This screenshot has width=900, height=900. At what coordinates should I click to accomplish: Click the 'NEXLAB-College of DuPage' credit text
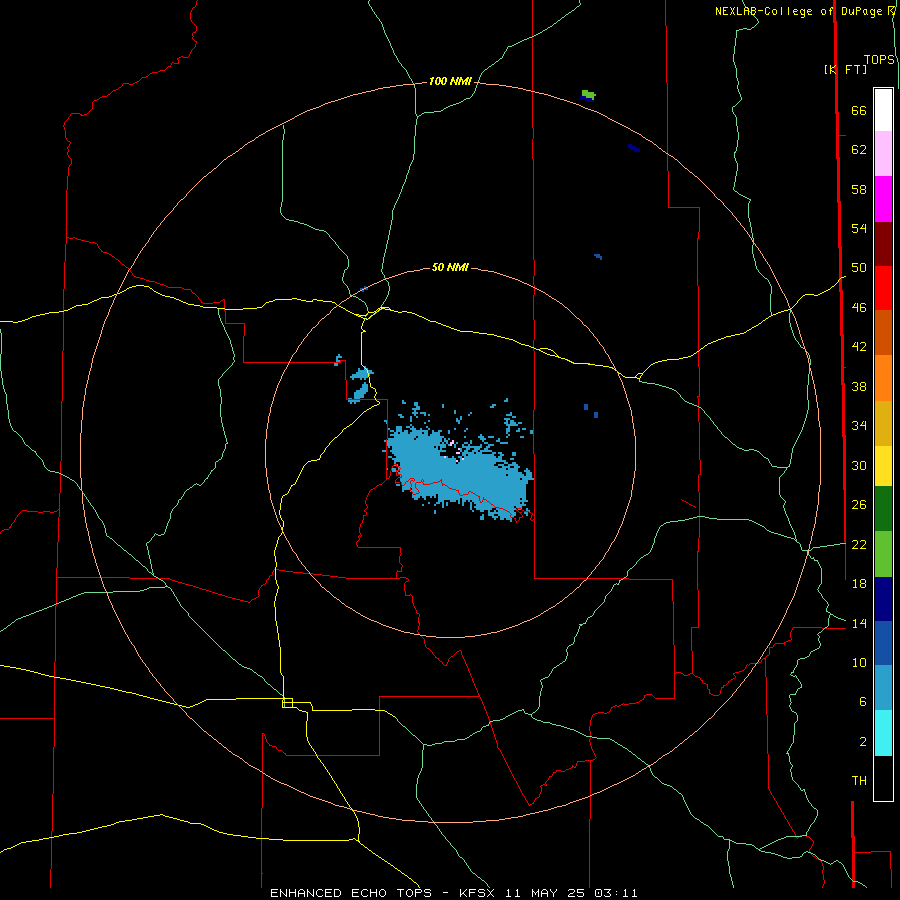tap(798, 11)
